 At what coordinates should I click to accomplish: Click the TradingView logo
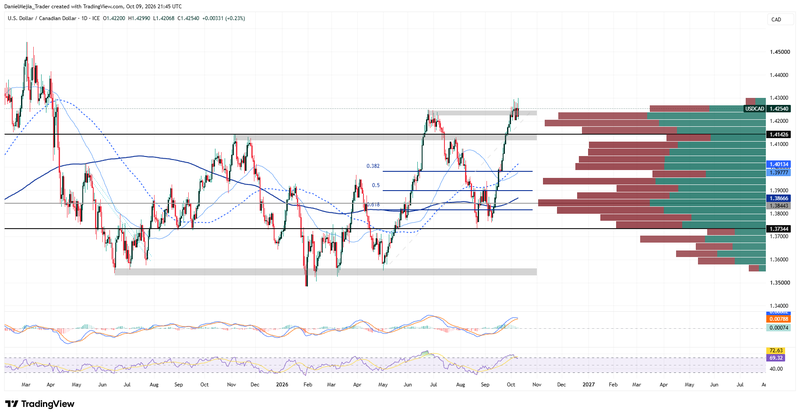40,404
